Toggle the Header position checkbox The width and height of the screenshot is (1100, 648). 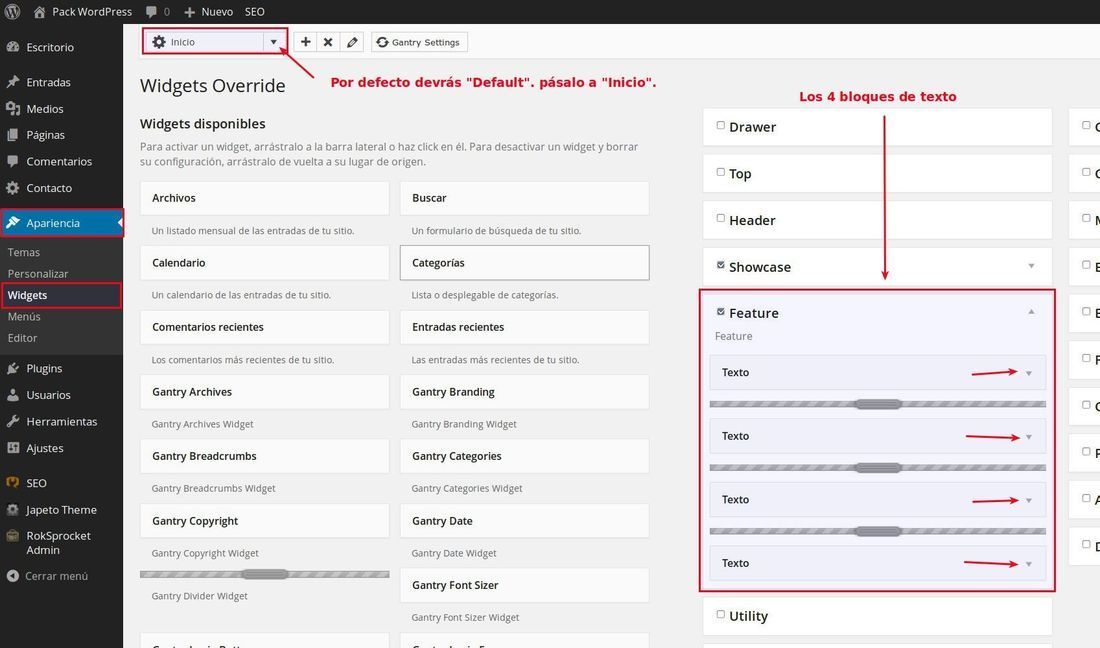pos(720,218)
